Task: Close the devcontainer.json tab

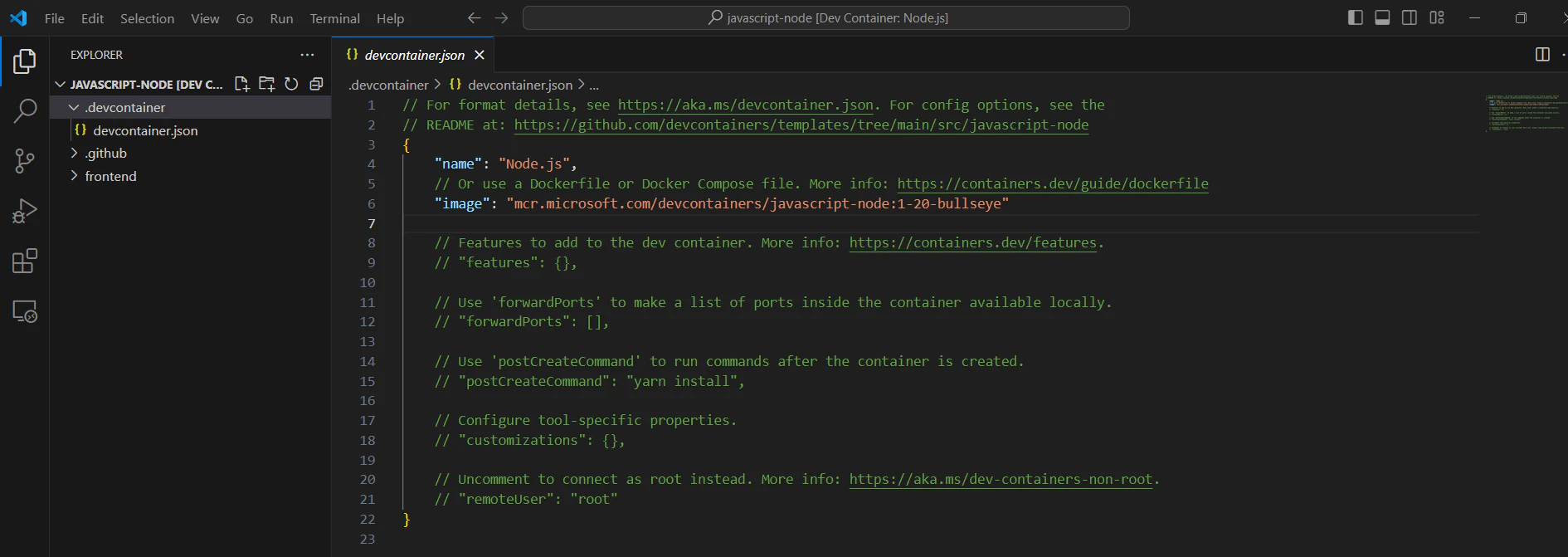Action: [x=480, y=55]
